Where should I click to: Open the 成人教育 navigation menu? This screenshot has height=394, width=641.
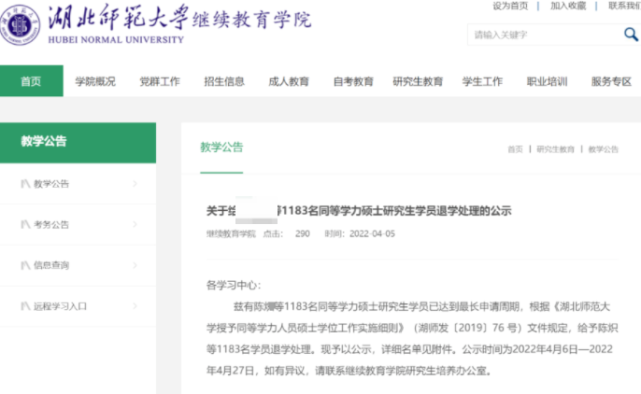tap(289, 81)
